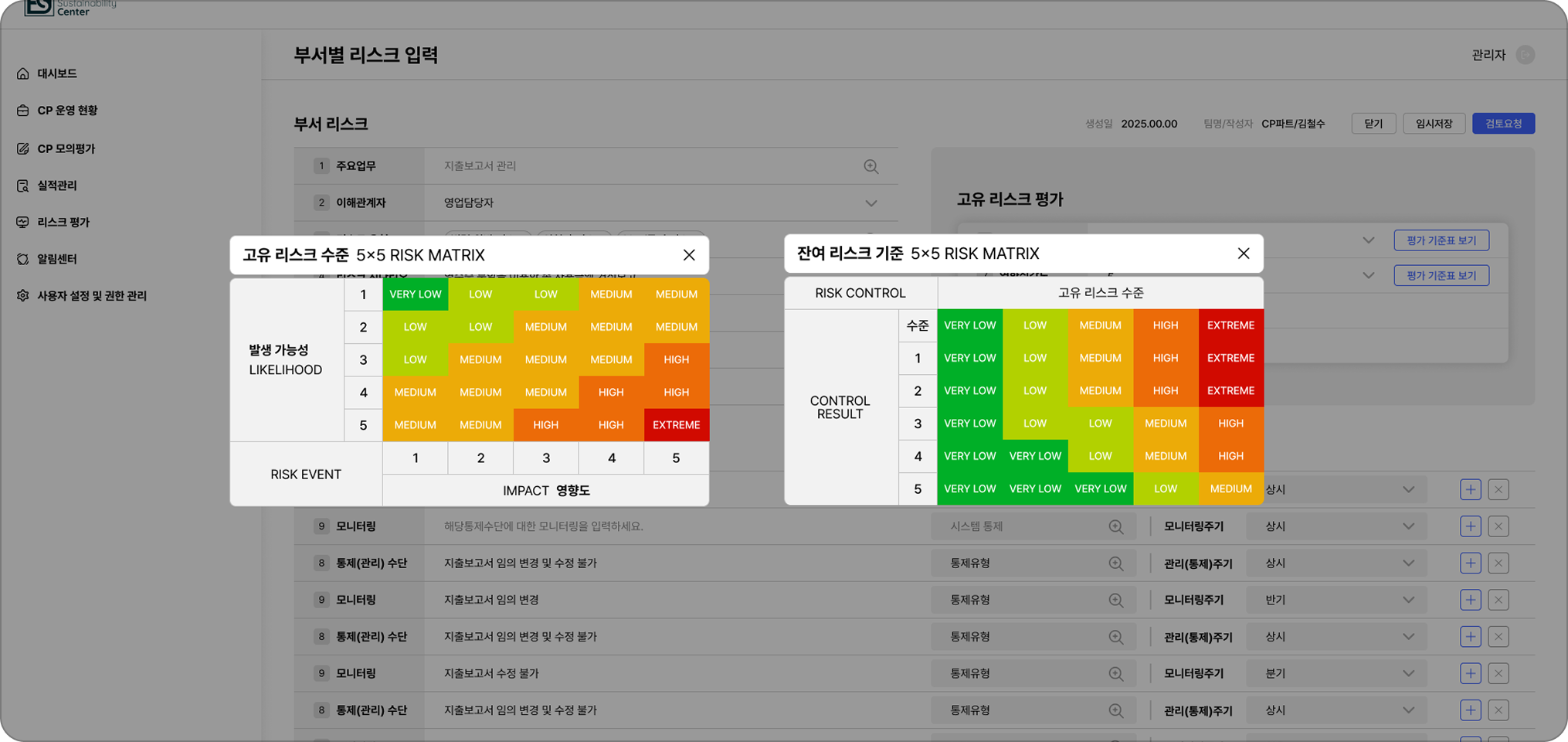Go to 리스크 평가 in sidebar
The image size is (1568, 742).
point(63,222)
